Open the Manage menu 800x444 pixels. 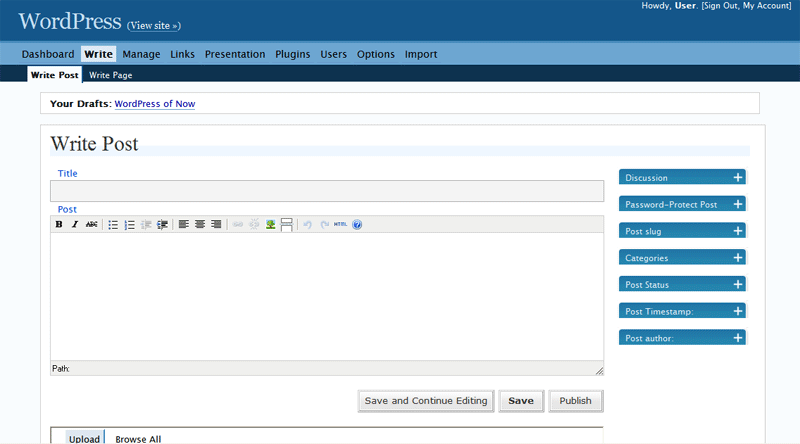[x=141, y=54]
